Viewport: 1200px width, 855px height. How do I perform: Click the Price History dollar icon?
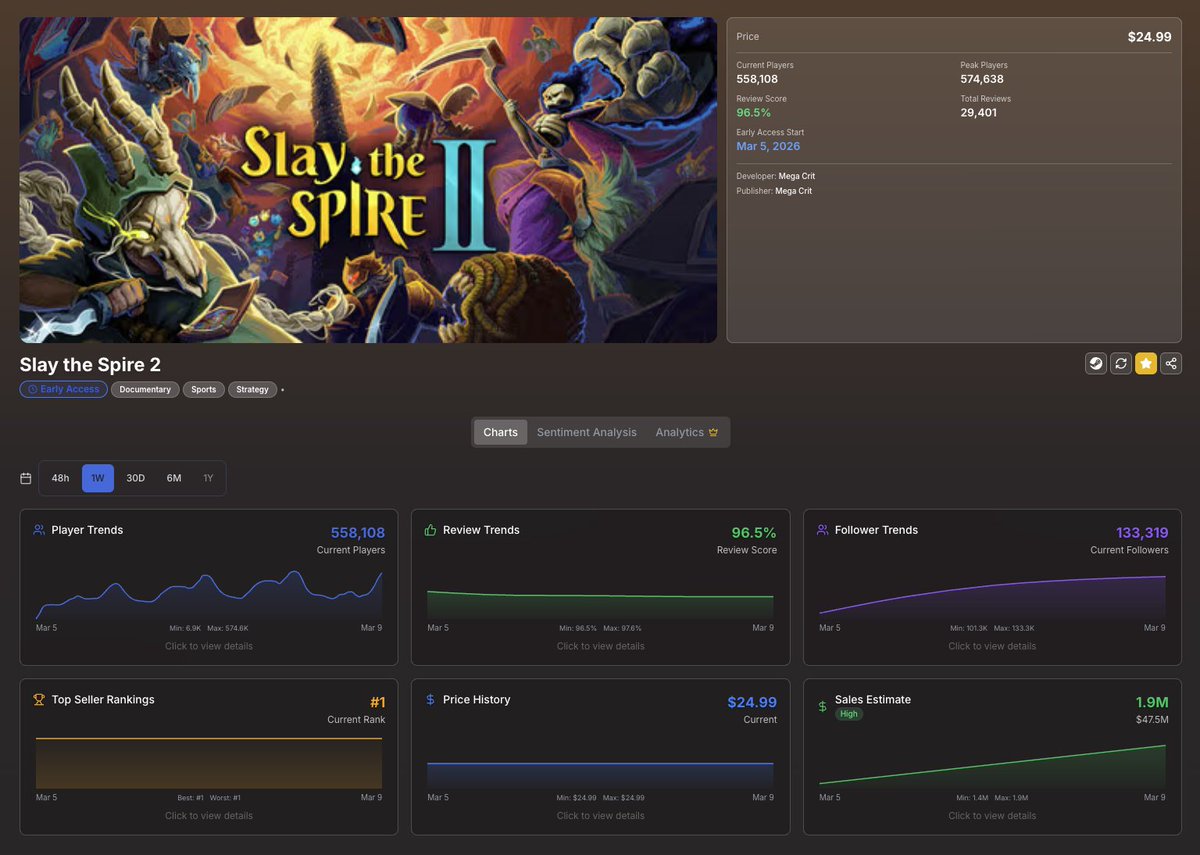[x=430, y=700]
